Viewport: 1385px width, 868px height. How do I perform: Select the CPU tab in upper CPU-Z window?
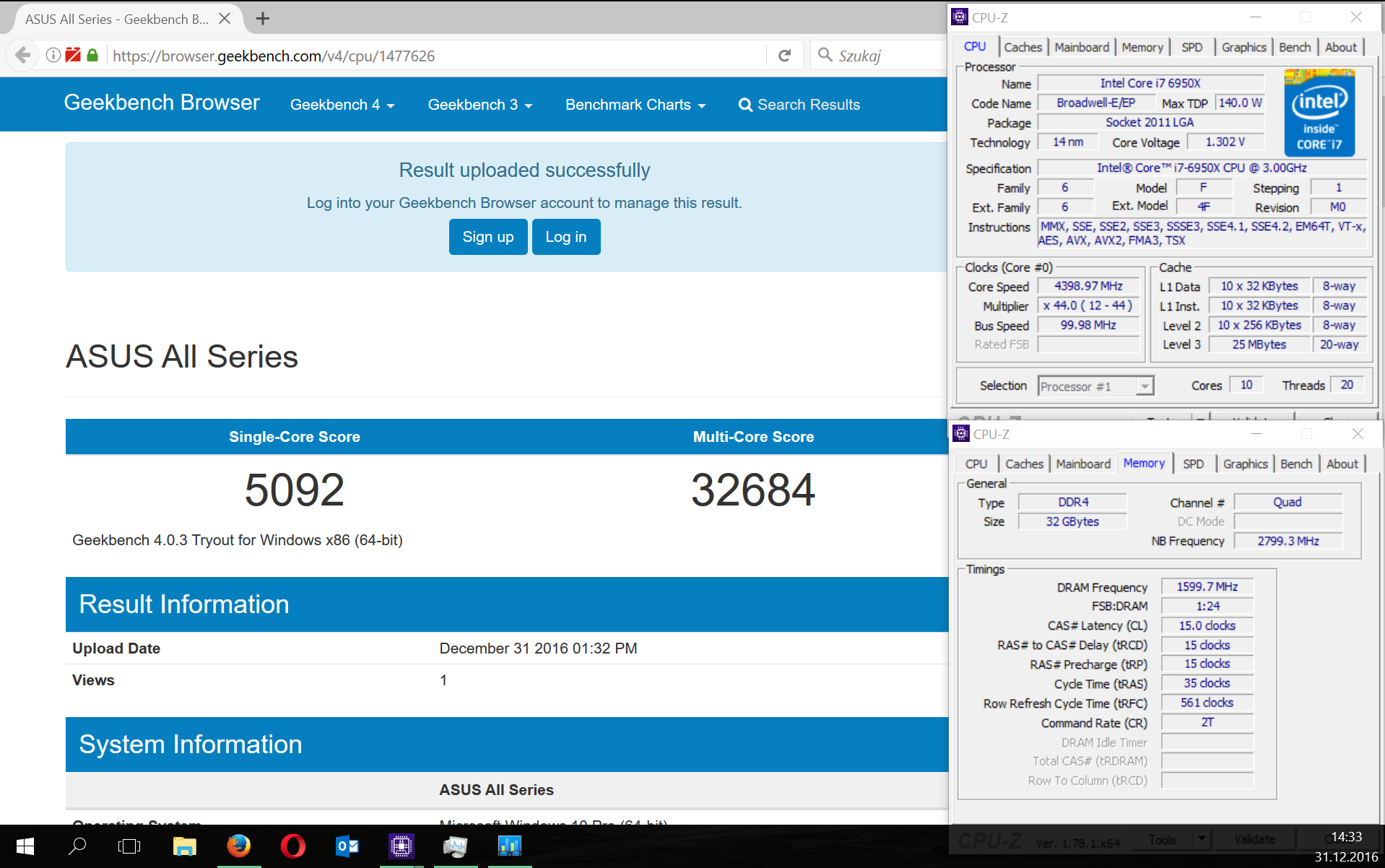pos(975,46)
